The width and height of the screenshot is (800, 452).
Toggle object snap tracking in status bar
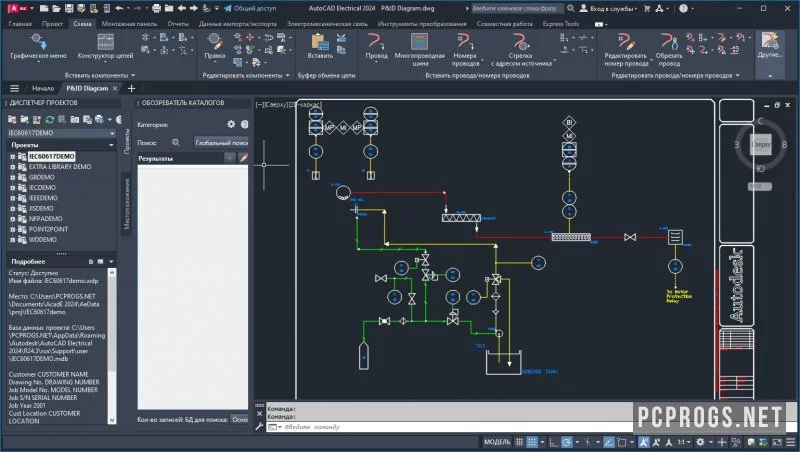609,442
